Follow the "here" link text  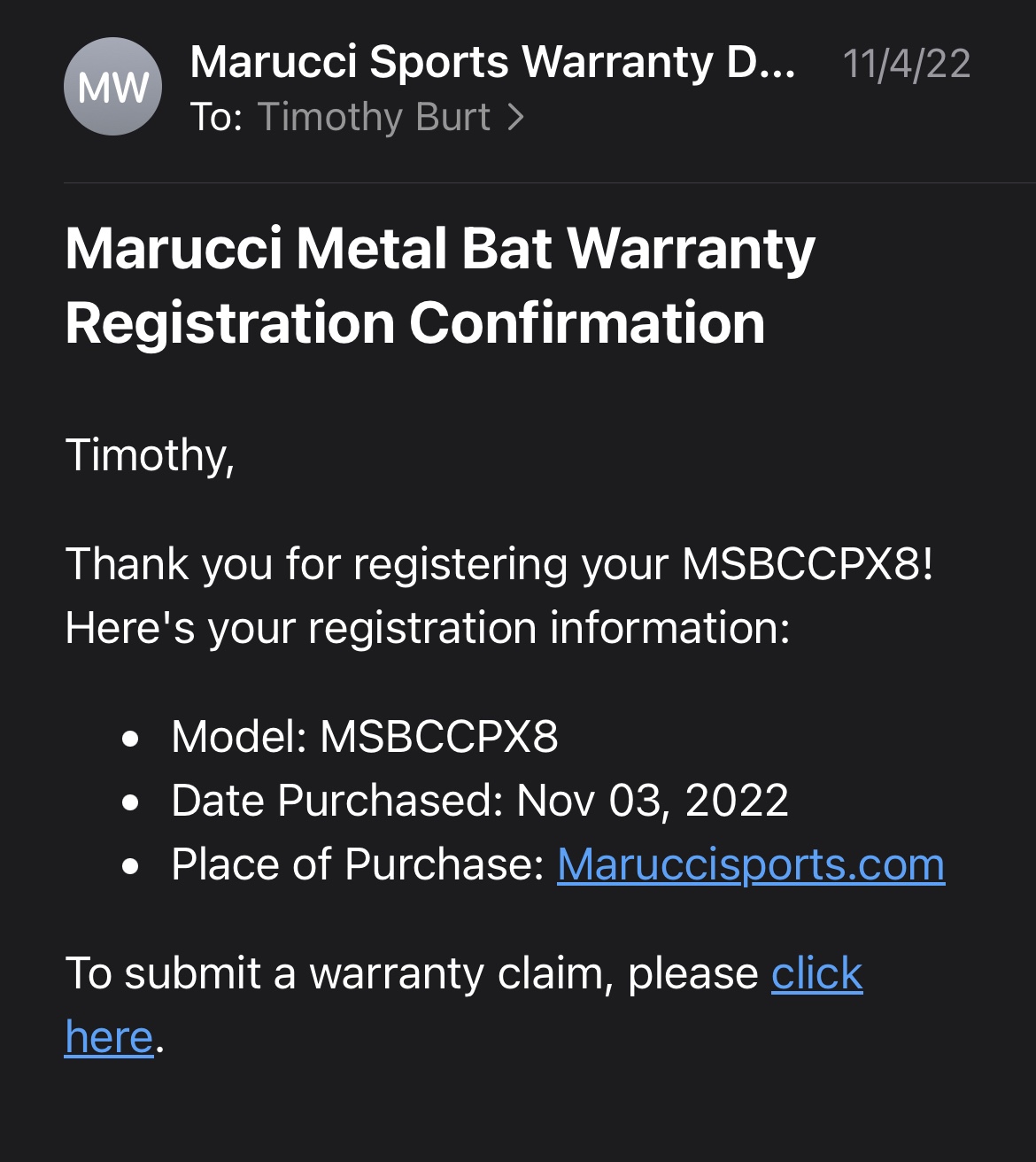(109, 1037)
